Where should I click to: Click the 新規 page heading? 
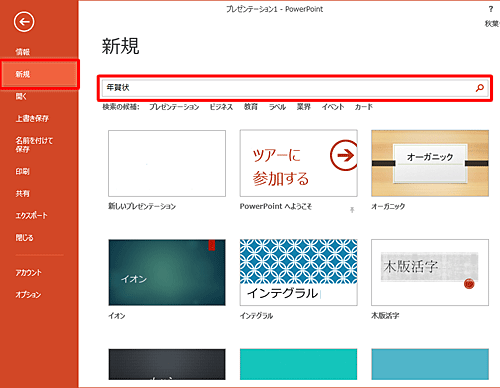[x=120, y=46]
